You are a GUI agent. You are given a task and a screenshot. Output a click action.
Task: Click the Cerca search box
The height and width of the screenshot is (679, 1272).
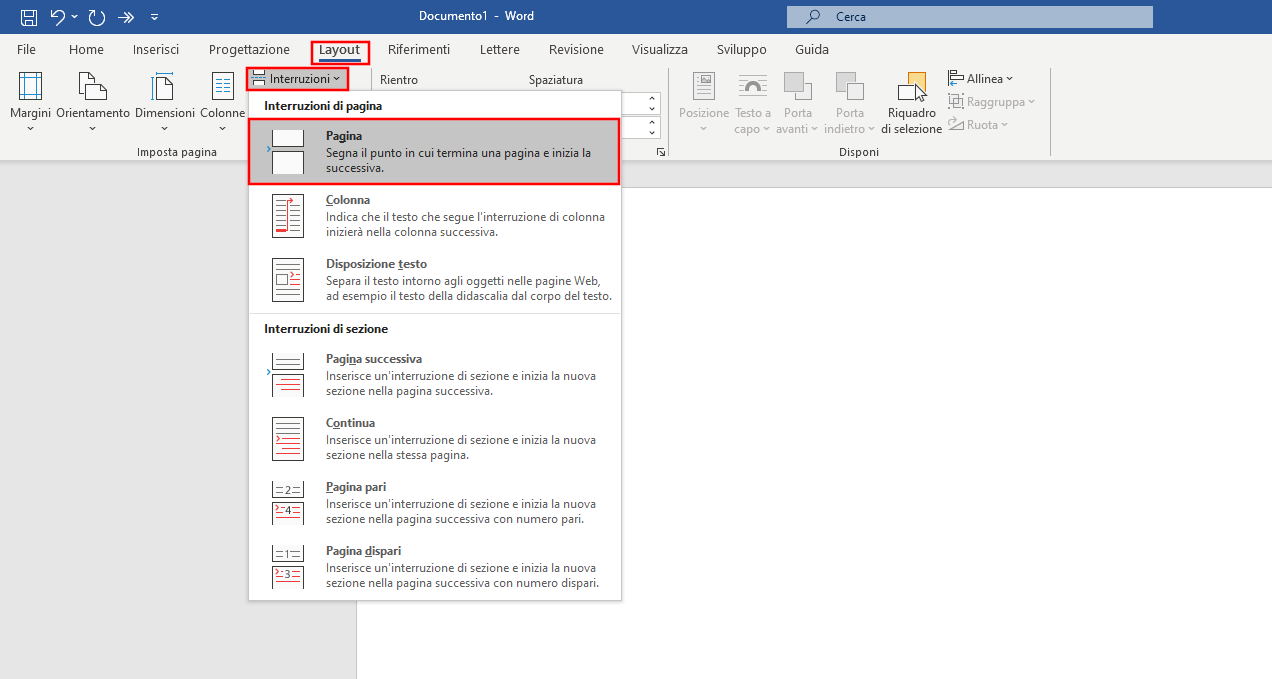tap(969, 17)
